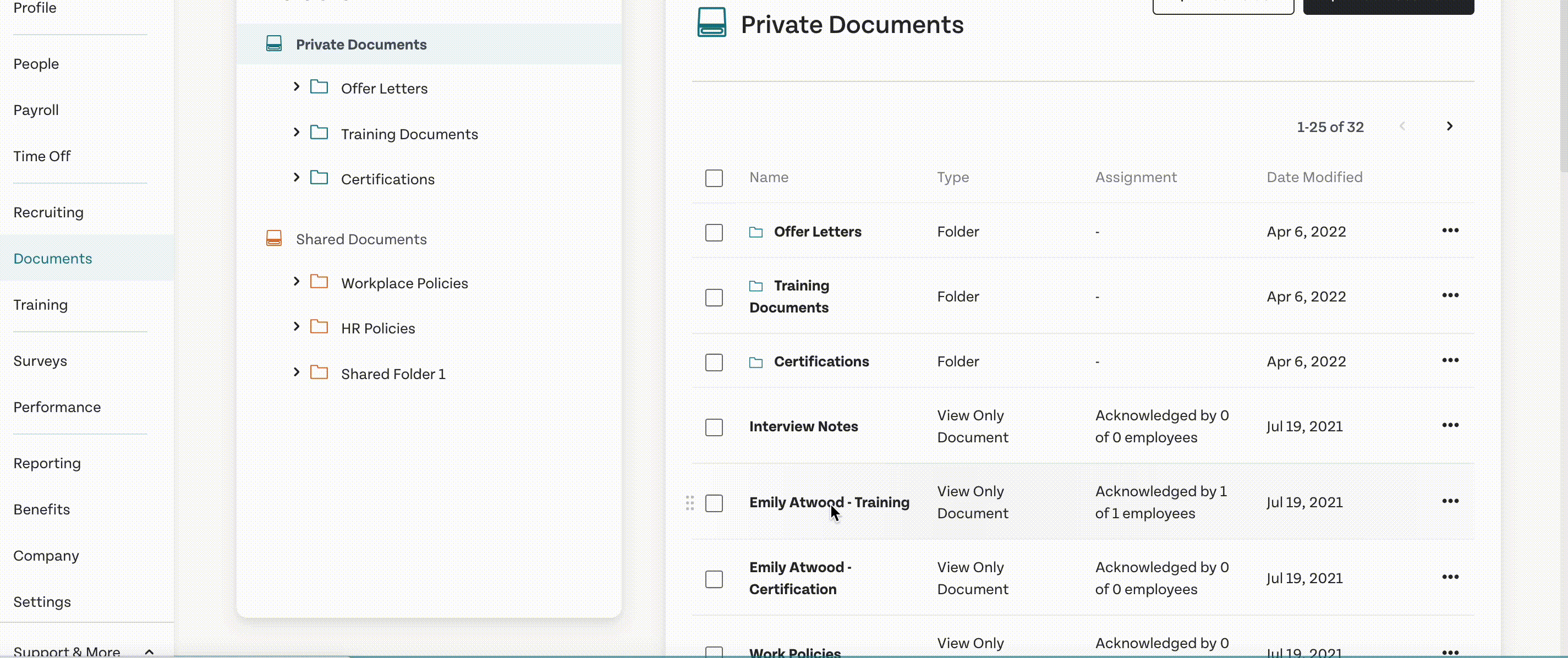This screenshot has height=658, width=1568.
Task: Click the previous page arrow
Action: point(1402,126)
